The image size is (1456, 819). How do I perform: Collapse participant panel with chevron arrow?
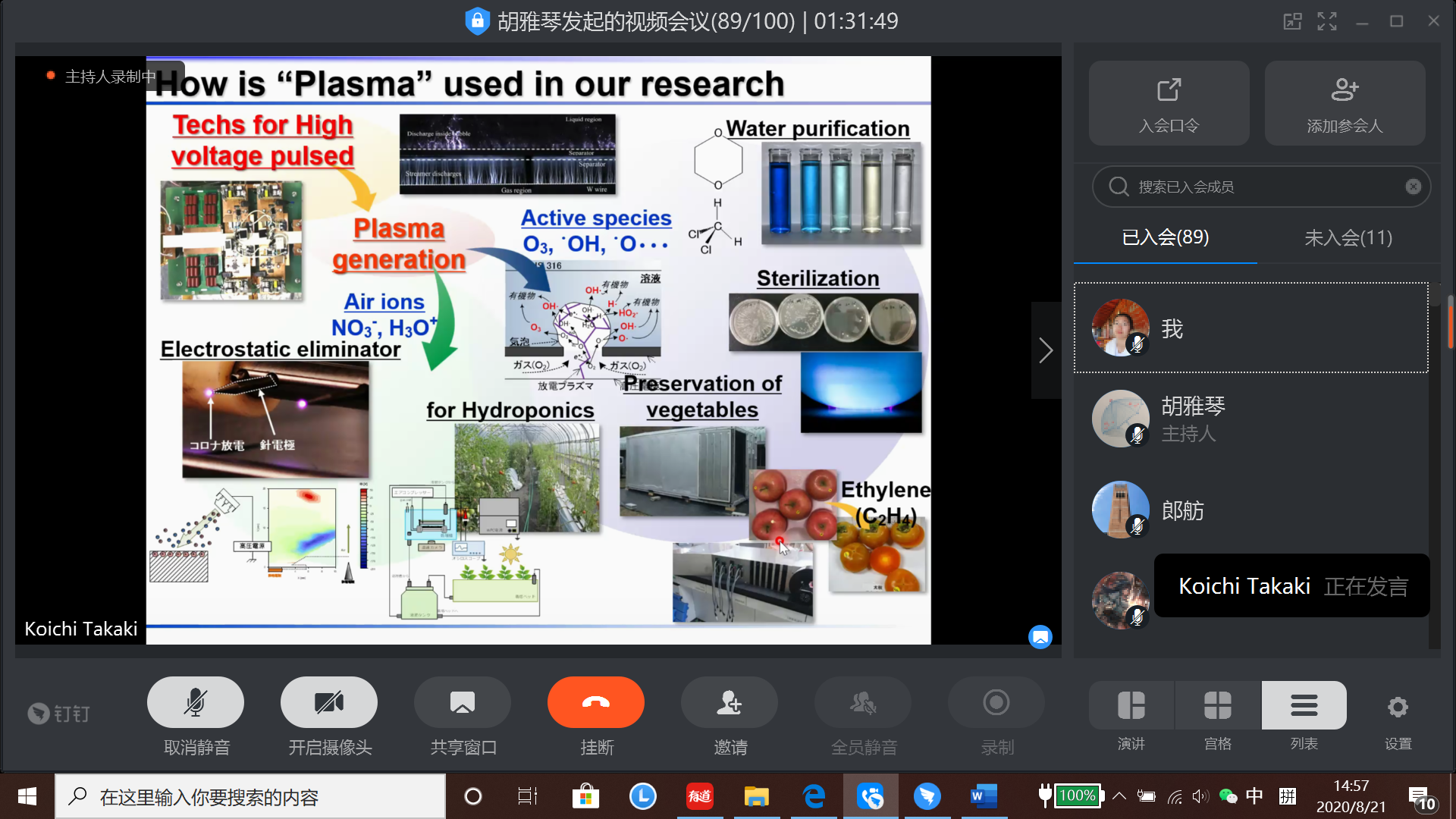[x=1046, y=350]
